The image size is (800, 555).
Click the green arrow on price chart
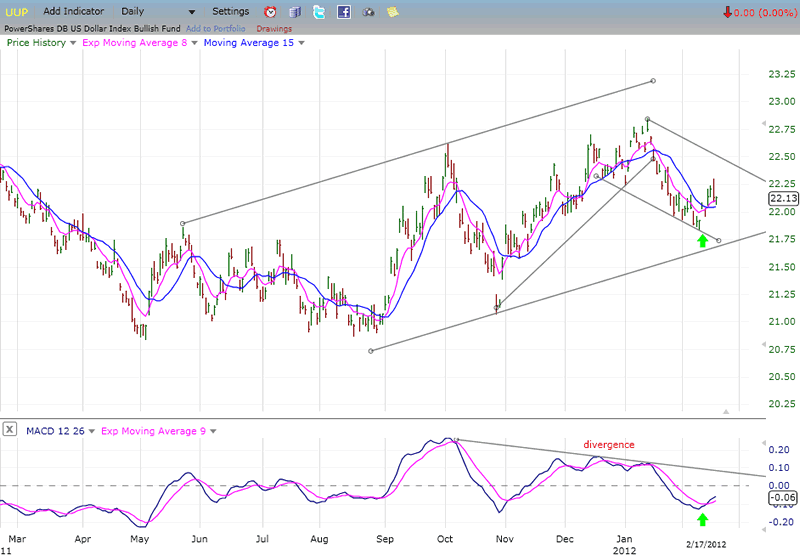[702, 241]
